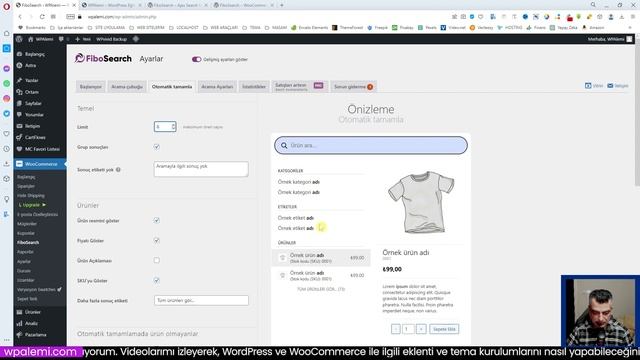Click into 'Sonuç etiketi yok' text field

tap(201, 169)
